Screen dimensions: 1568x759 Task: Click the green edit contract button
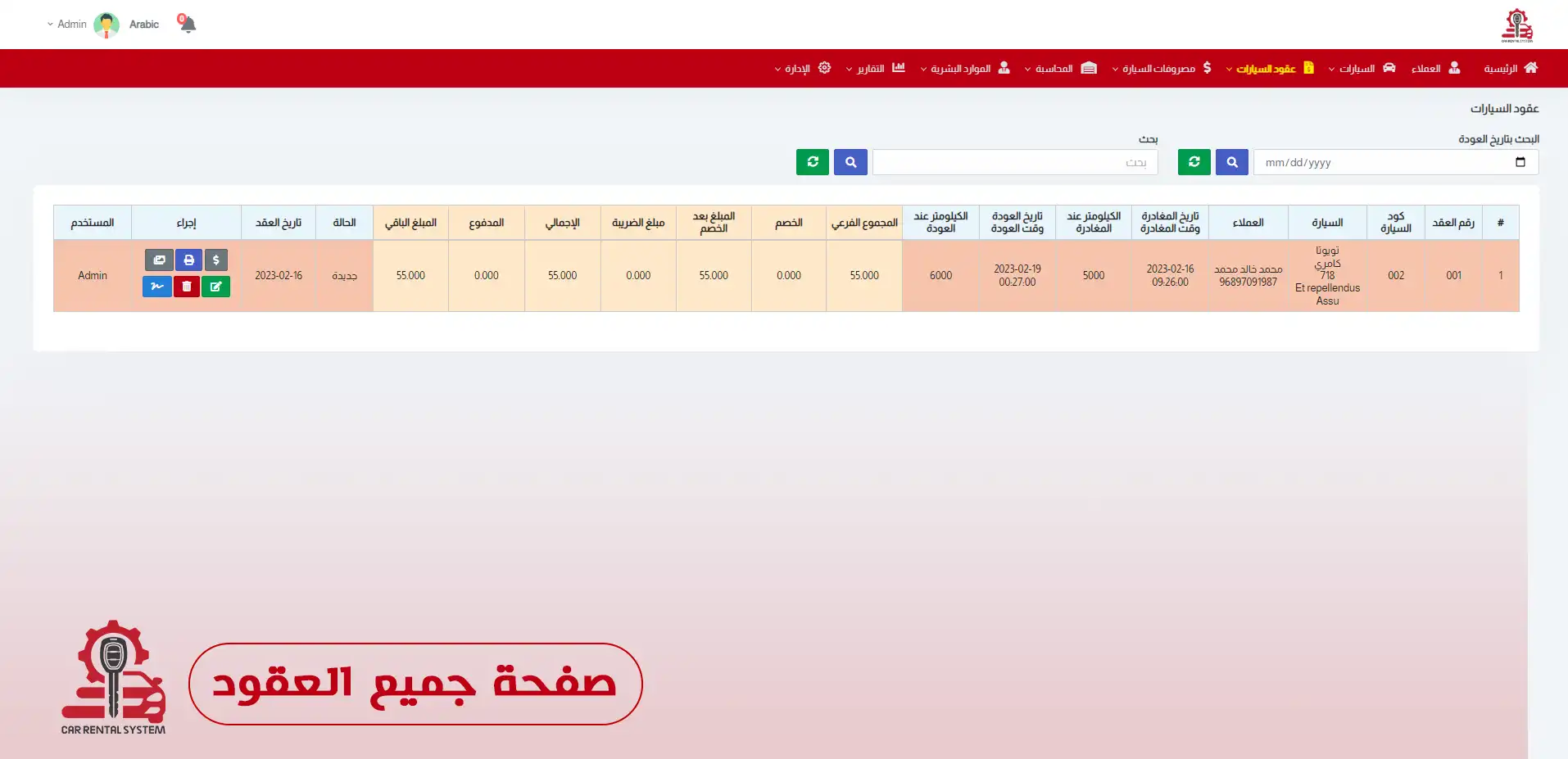pyautogui.click(x=215, y=287)
